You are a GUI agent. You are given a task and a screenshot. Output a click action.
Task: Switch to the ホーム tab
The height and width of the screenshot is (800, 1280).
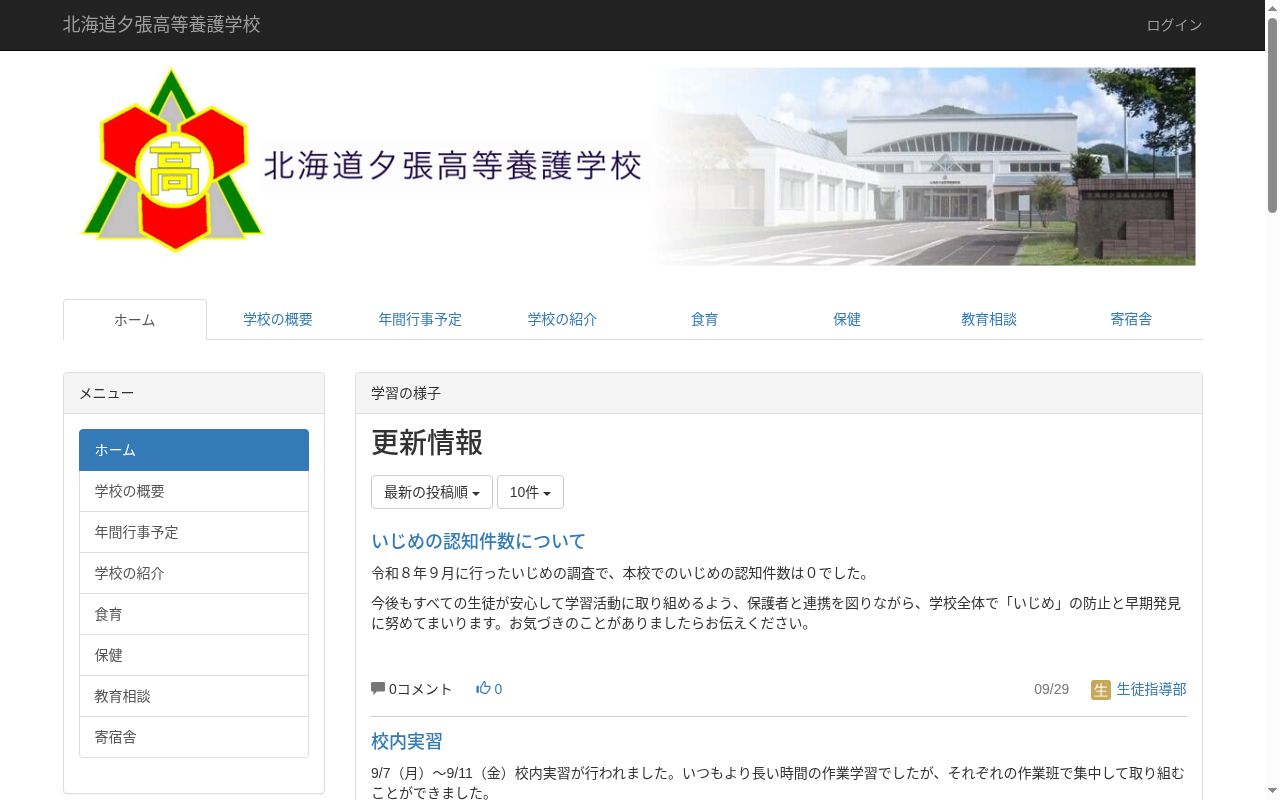135,320
